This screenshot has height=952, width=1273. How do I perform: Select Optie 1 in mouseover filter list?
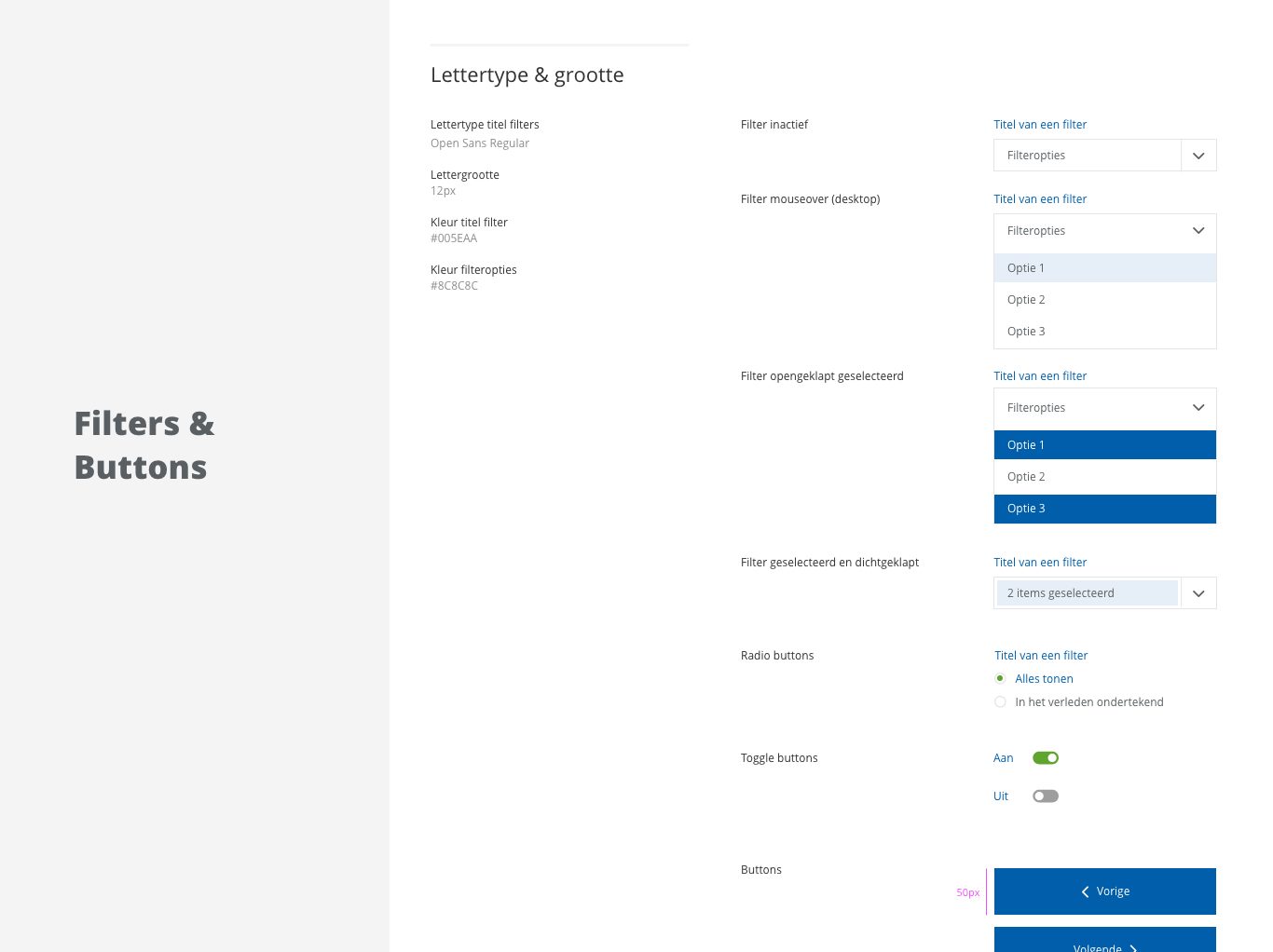[x=1105, y=267]
